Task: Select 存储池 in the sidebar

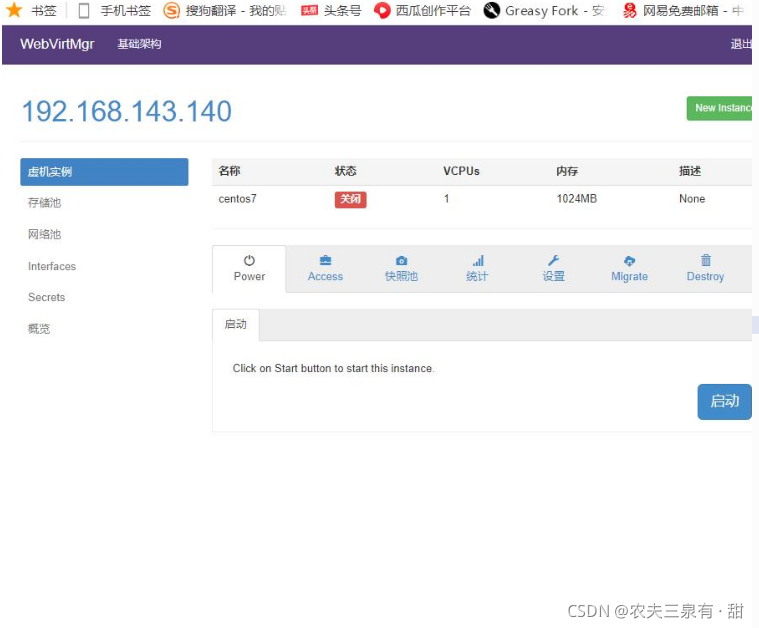Action: (x=45, y=203)
